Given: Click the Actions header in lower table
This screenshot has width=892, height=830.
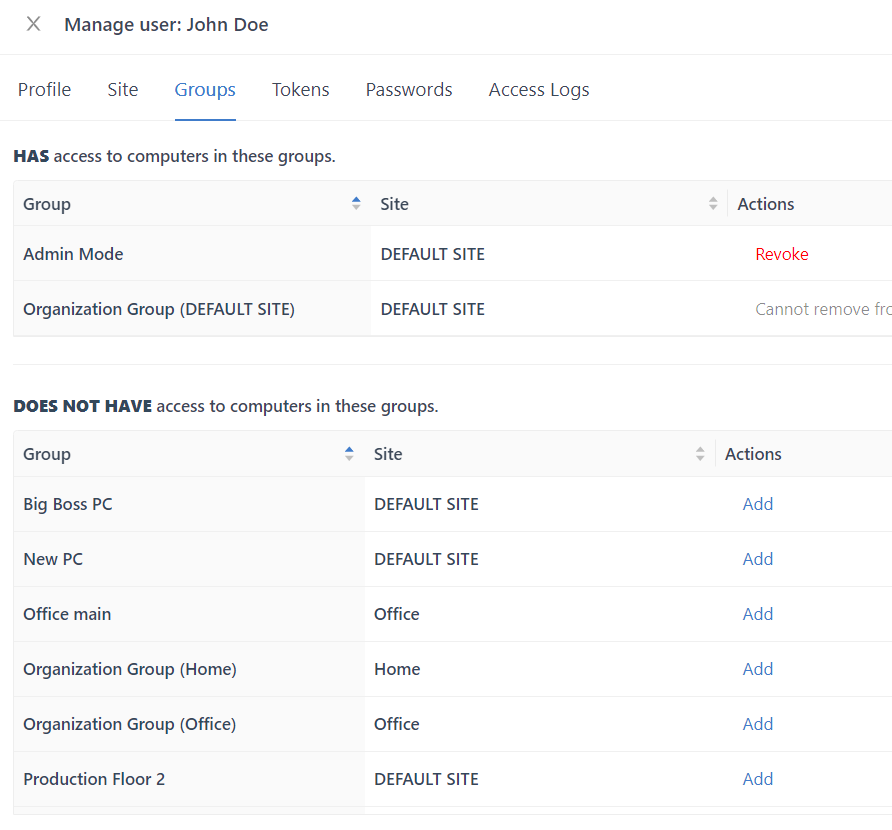Looking at the screenshot, I should (x=753, y=454).
